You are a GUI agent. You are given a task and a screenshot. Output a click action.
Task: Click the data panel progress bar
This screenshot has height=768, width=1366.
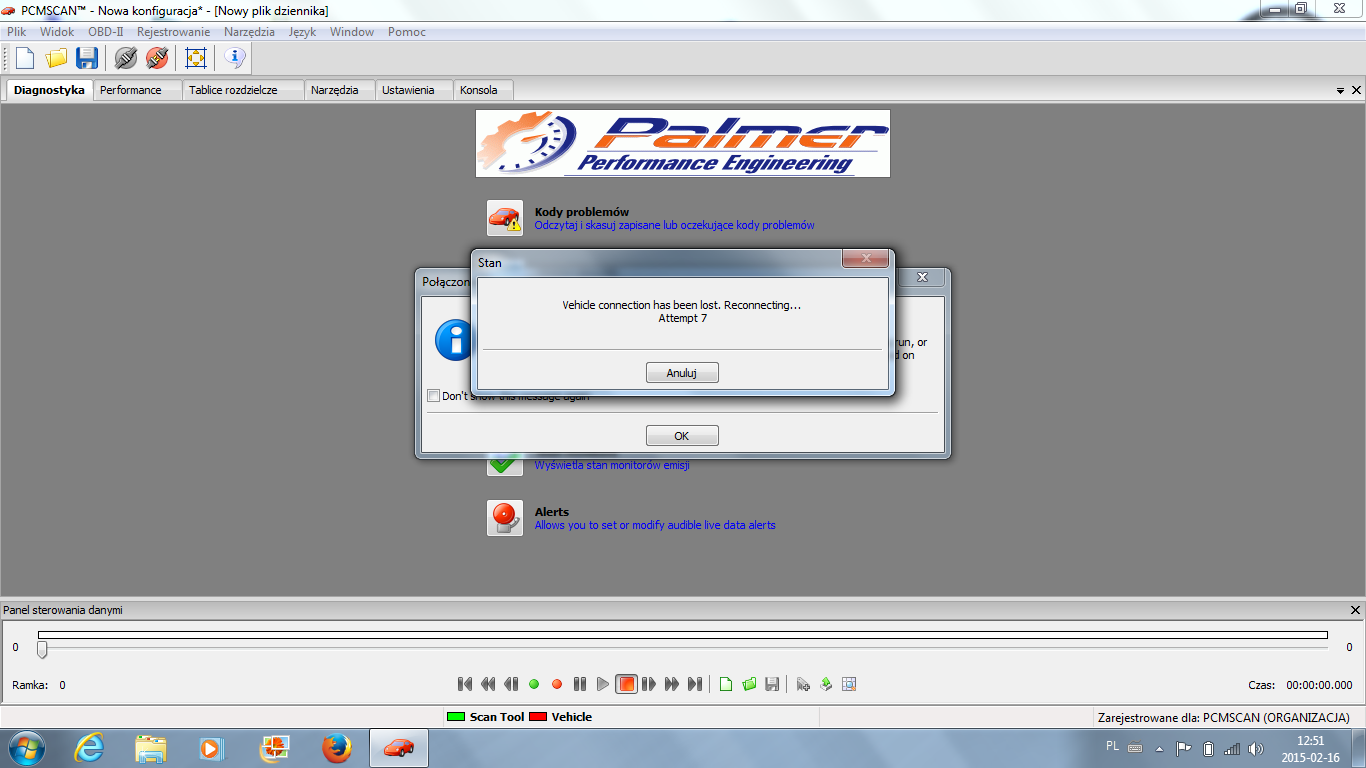coord(683,635)
